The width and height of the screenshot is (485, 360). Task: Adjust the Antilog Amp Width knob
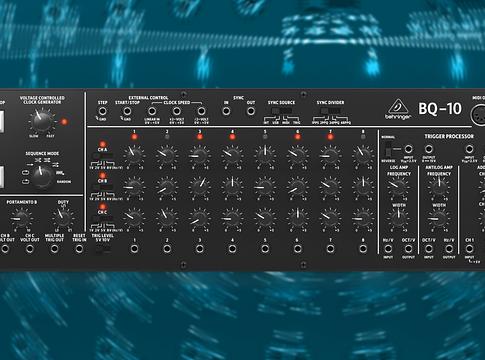pos(439,218)
